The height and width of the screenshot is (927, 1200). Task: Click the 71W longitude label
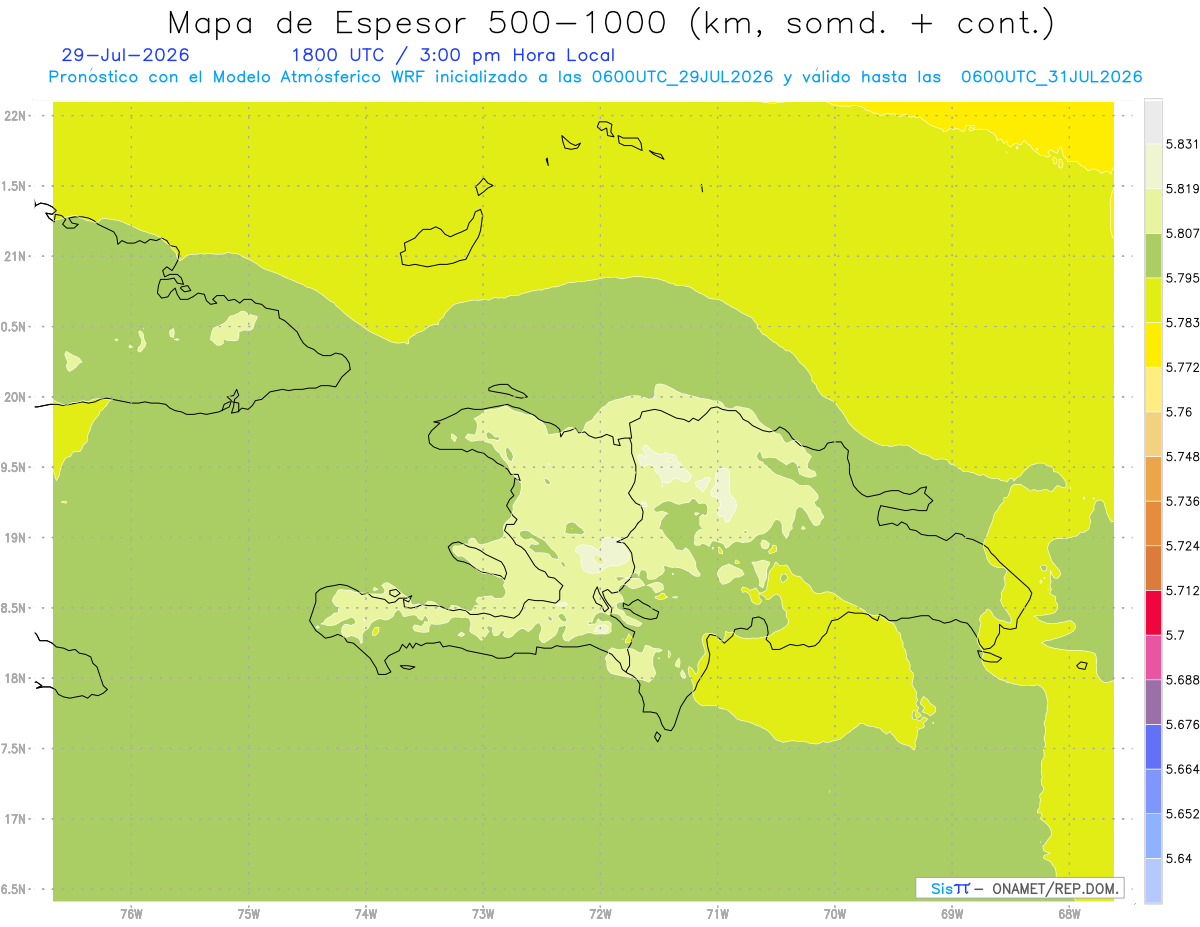coord(717,914)
